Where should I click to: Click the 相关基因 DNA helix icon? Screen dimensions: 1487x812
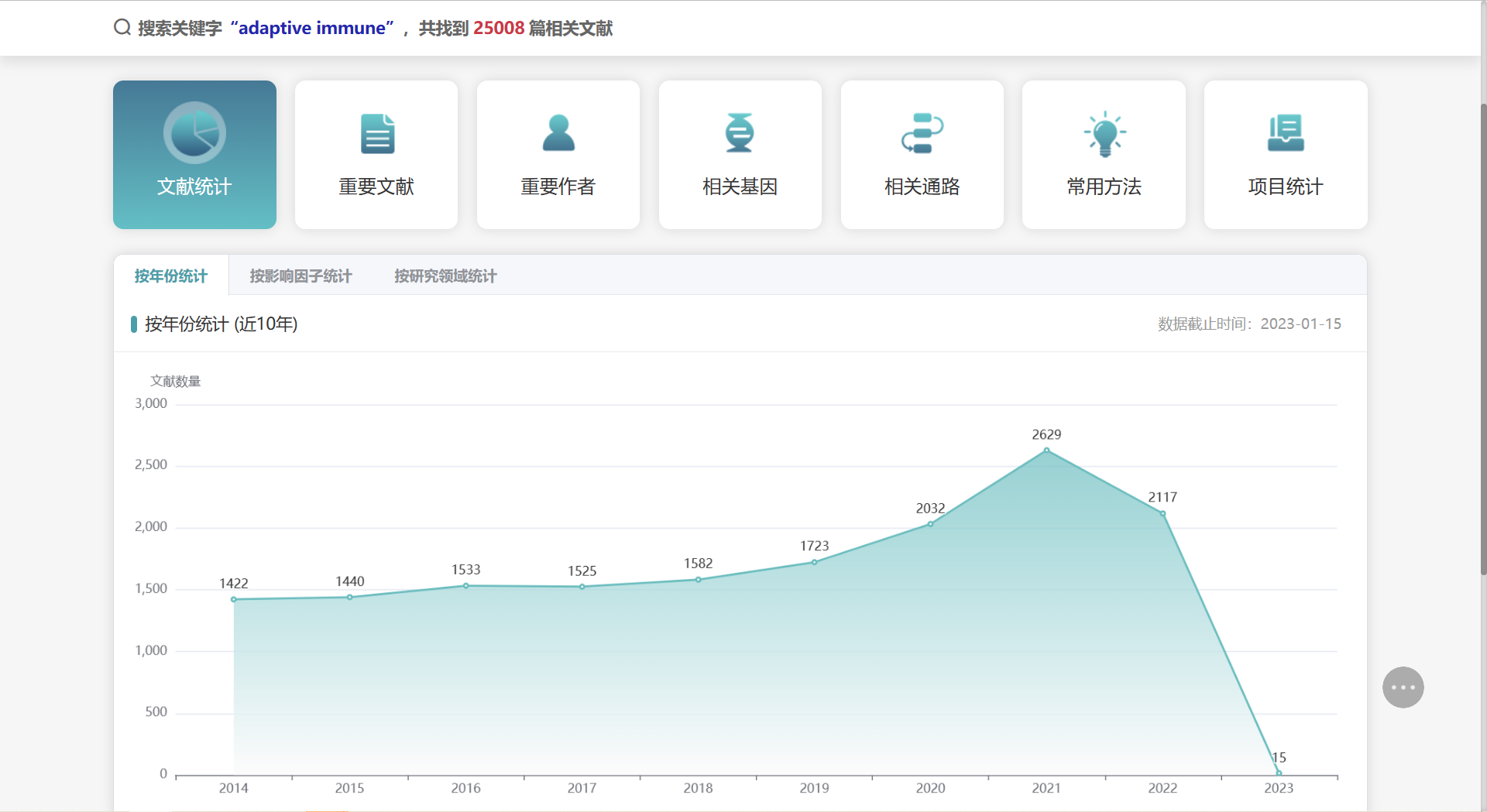(x=740, y=133)
